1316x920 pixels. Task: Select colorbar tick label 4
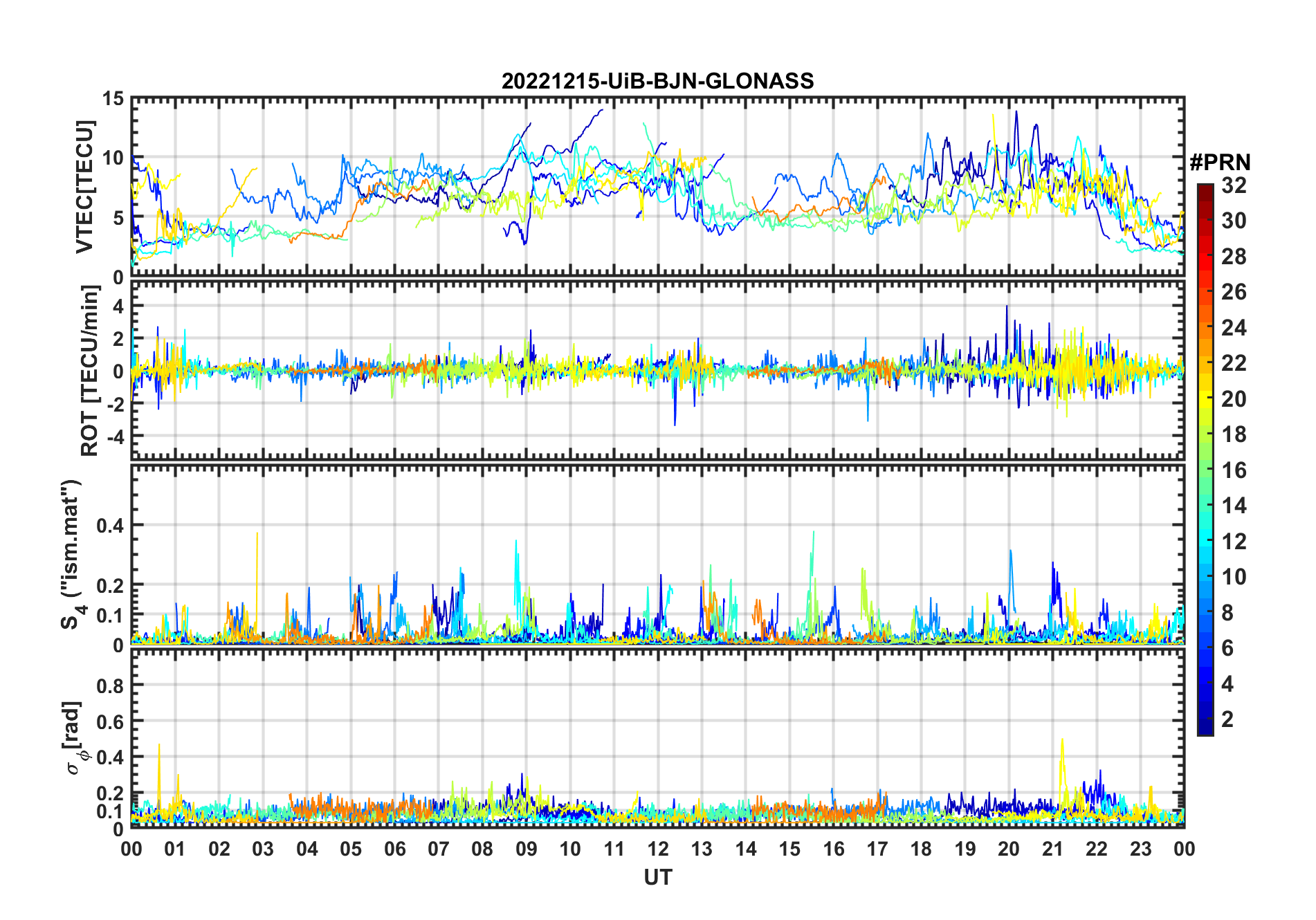(1227, 684)
